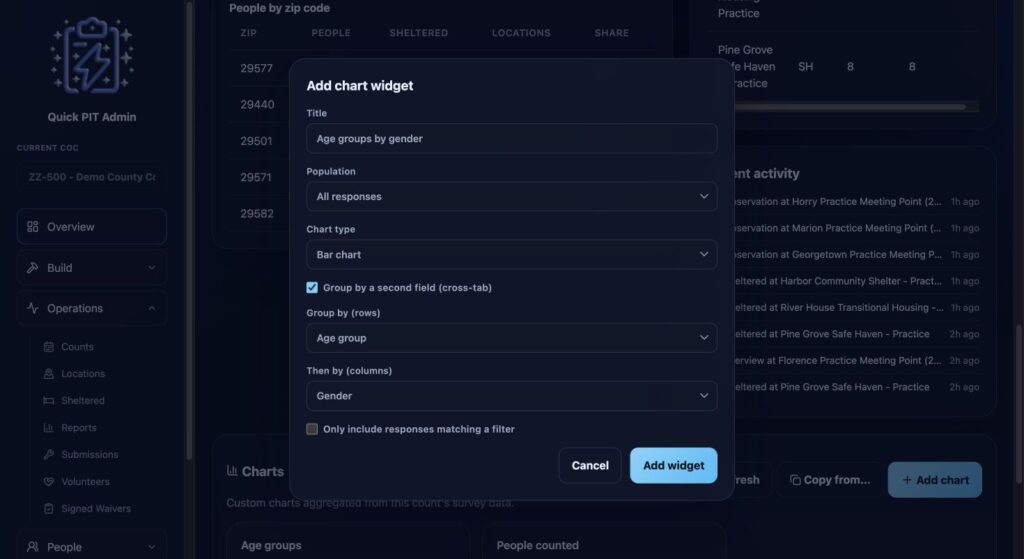
Task: Click the Age groups chart card title
Action: click(271, 545)
